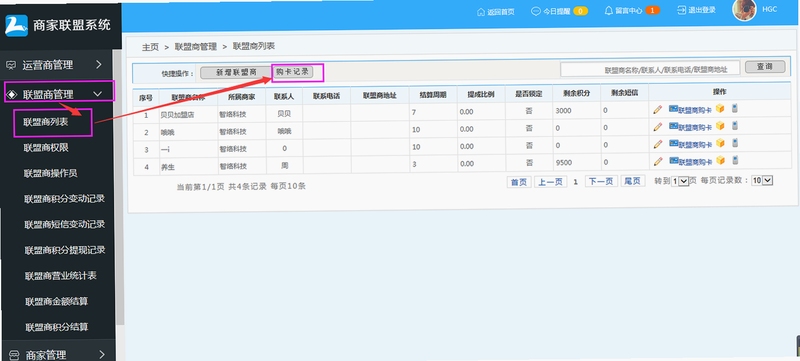Click 退出登录 logout icon

tap(682, 10)
